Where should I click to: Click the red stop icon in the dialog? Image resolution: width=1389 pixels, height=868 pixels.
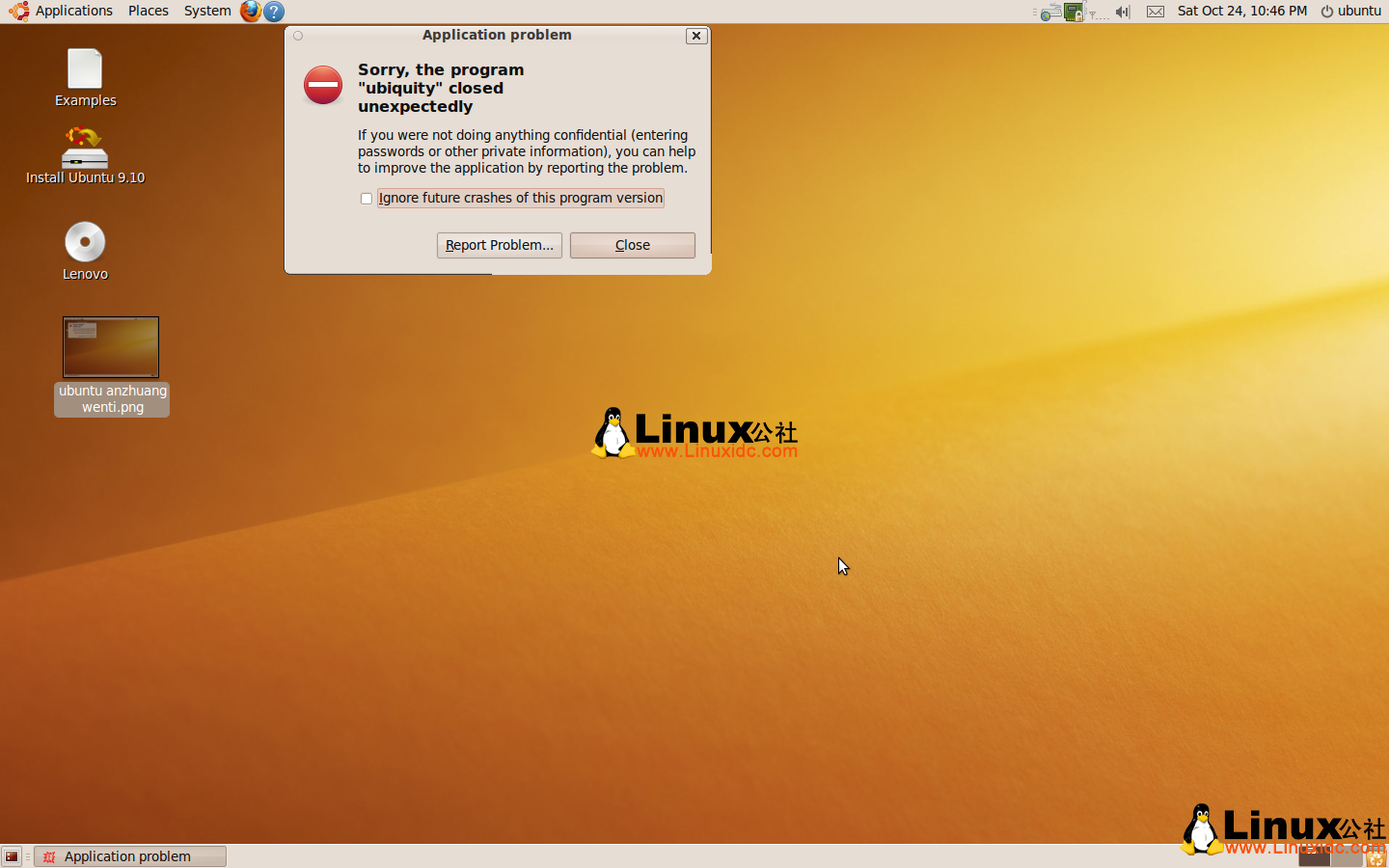coord(323,85)
